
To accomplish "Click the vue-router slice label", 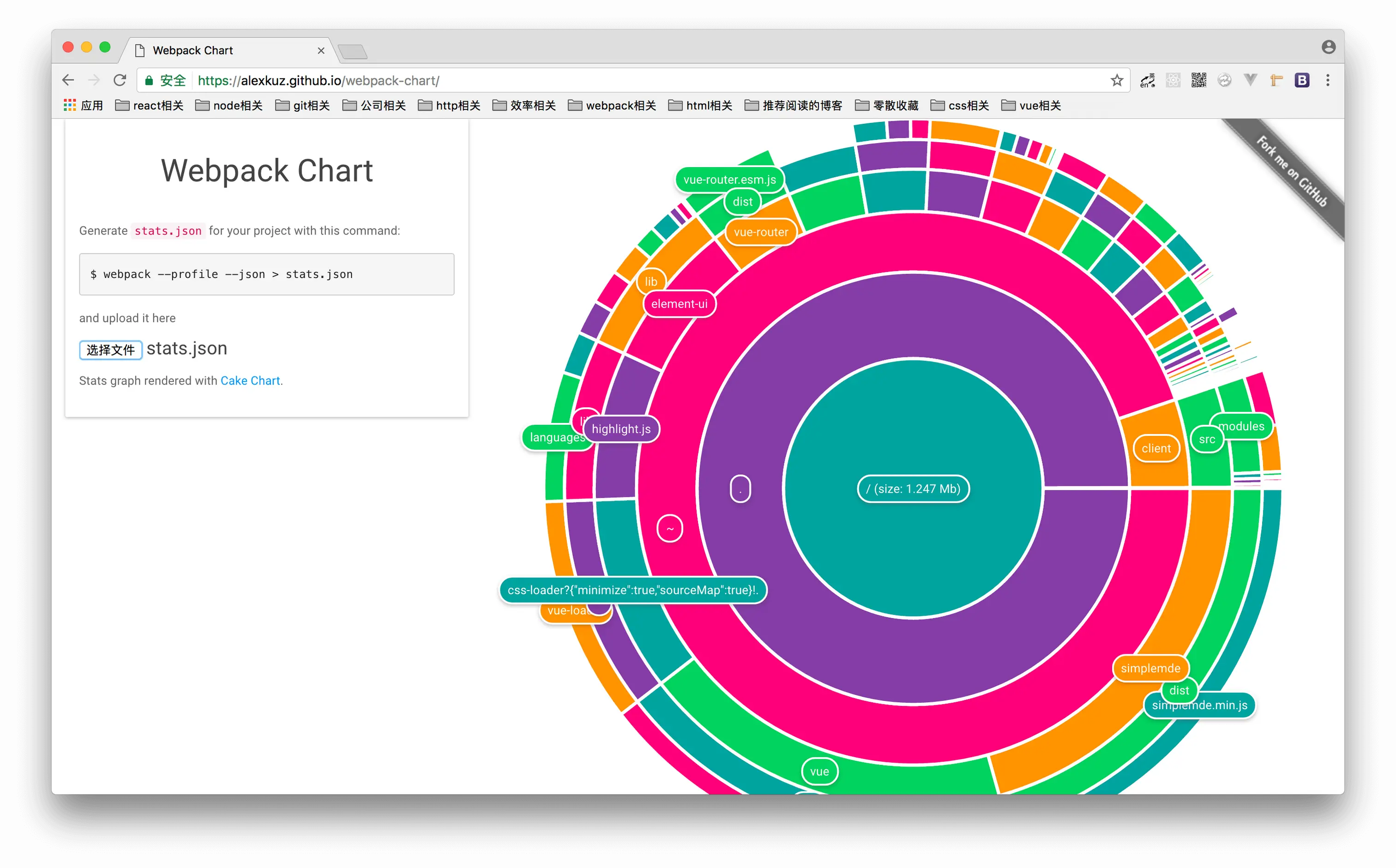I will pyautogui.click(x=761, y=232).
